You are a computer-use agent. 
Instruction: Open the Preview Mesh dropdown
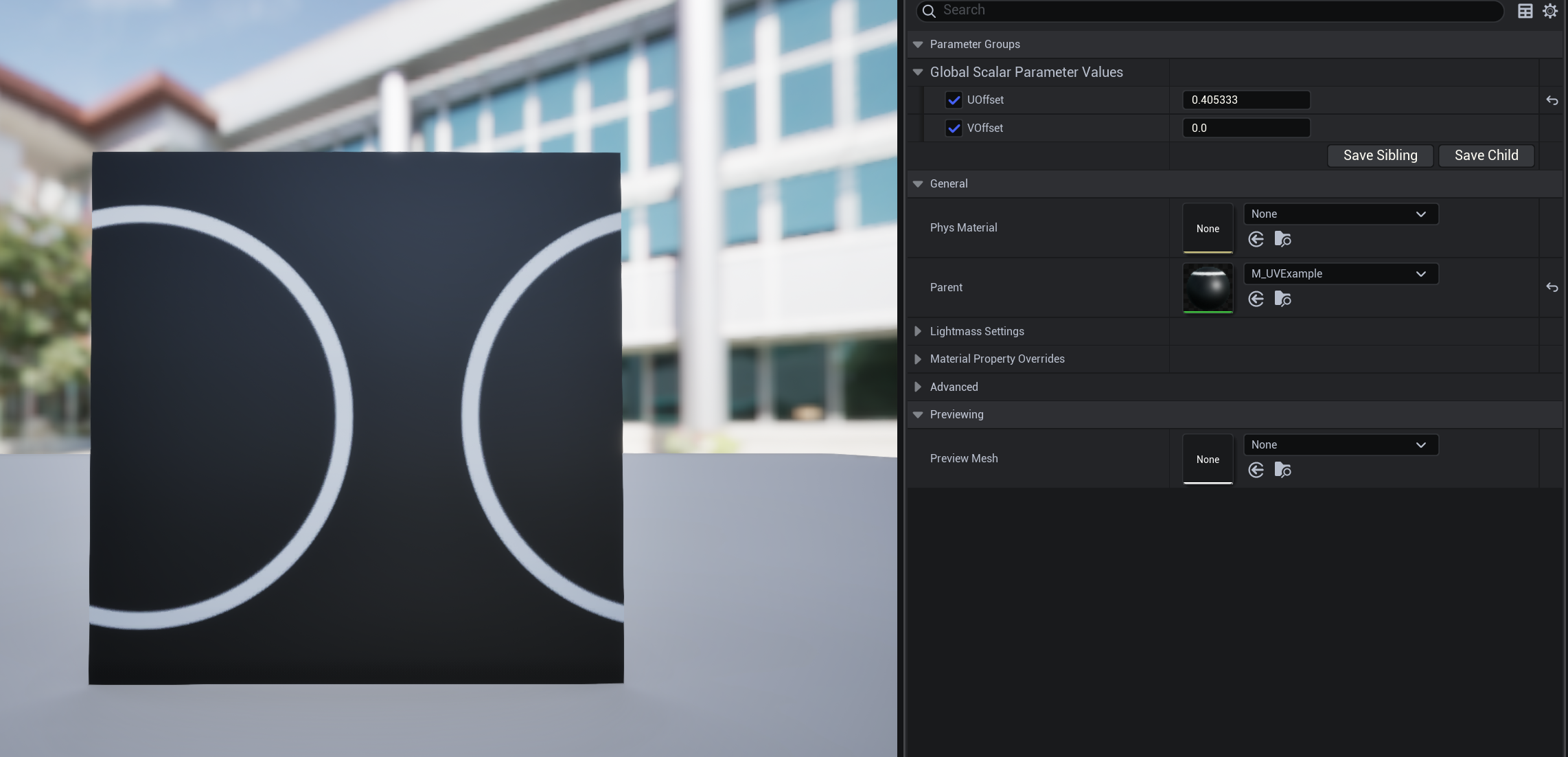pyautogui.click(x=1340, y=445)
